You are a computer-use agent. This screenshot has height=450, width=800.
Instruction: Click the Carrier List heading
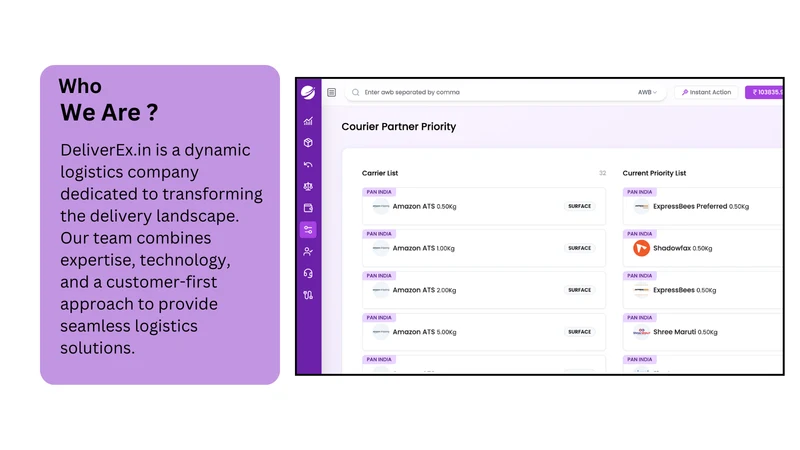[x=380, y=173]
